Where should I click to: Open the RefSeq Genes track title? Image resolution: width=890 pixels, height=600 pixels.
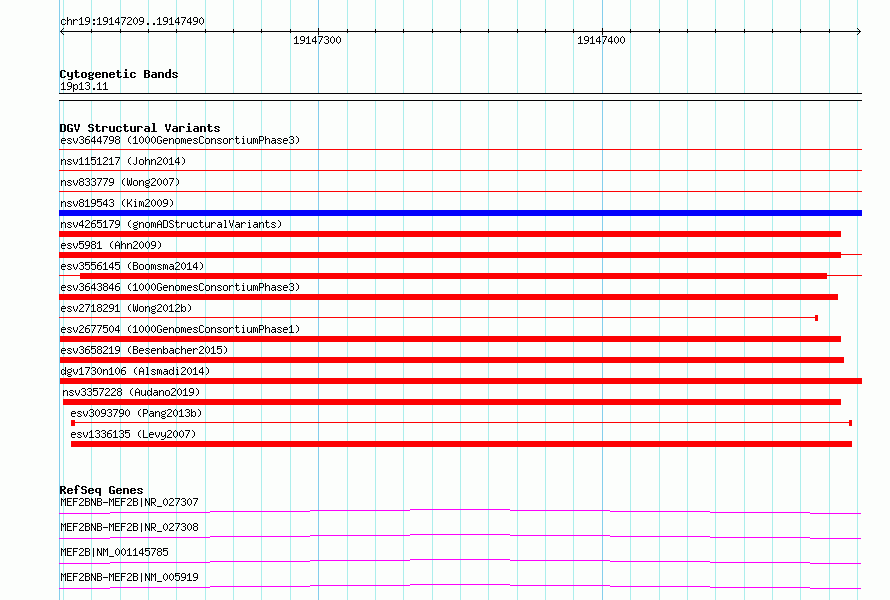(101, 490)
